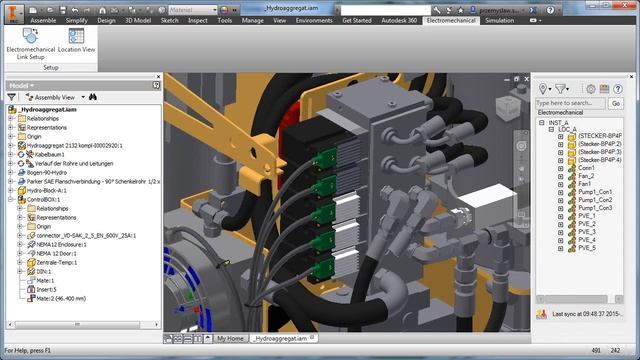The image size is (640, 360).
Task: Expand the Kabelbaum1 node
Action: click(11, 154)
